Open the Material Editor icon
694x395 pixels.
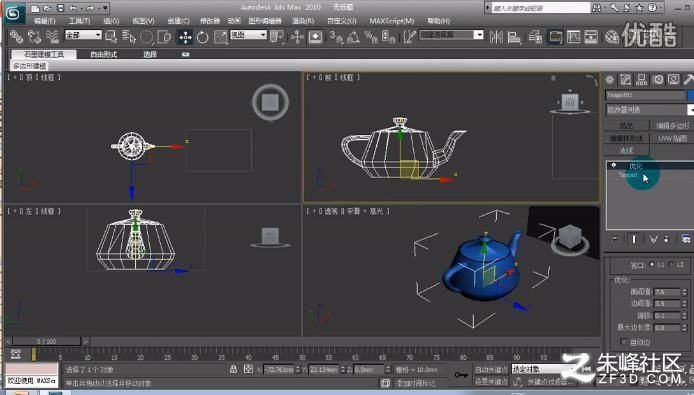pyautogui.click(x=612, y=37)
